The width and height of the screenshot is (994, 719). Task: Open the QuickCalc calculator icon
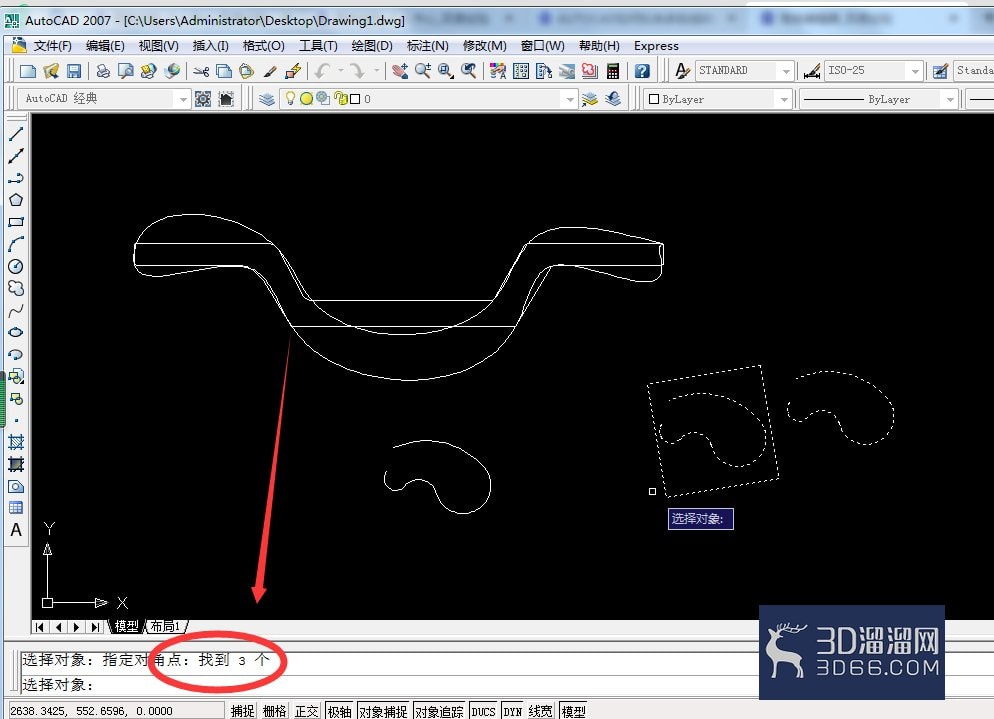click(612, 71)
